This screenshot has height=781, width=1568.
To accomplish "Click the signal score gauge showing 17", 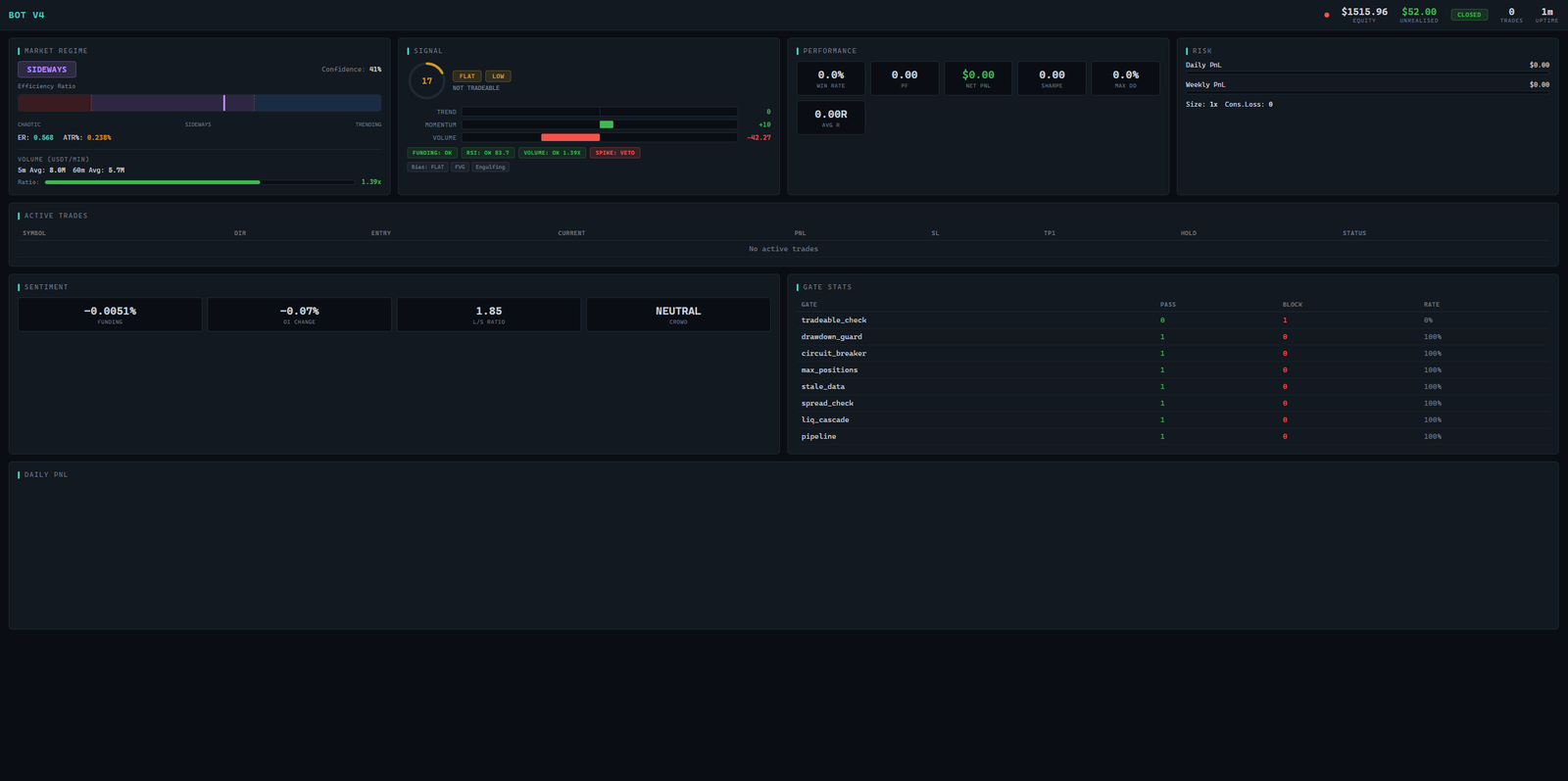I will click(x=426, y=81).
